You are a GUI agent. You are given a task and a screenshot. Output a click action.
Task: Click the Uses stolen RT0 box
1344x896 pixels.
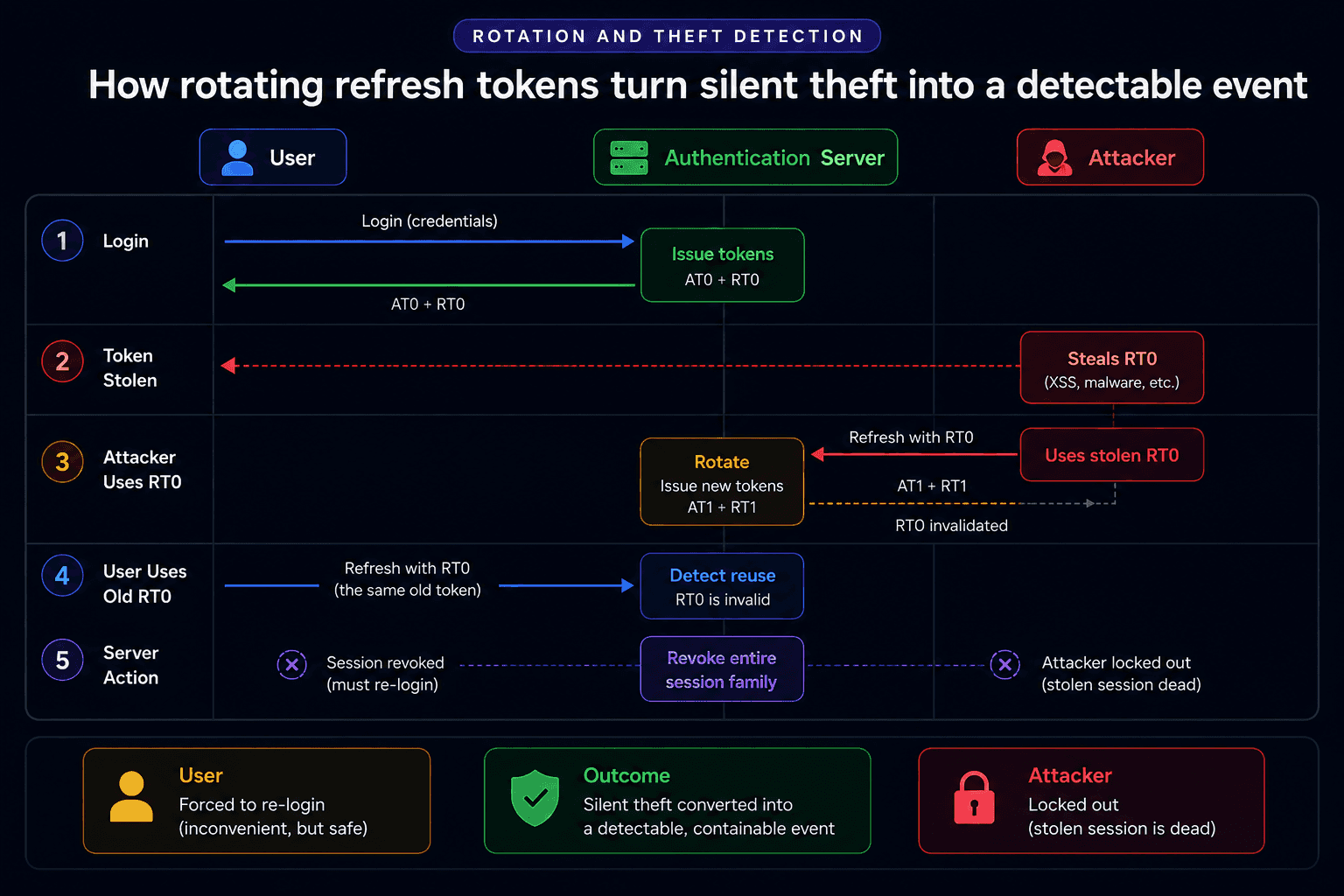tap(1112, 455)
